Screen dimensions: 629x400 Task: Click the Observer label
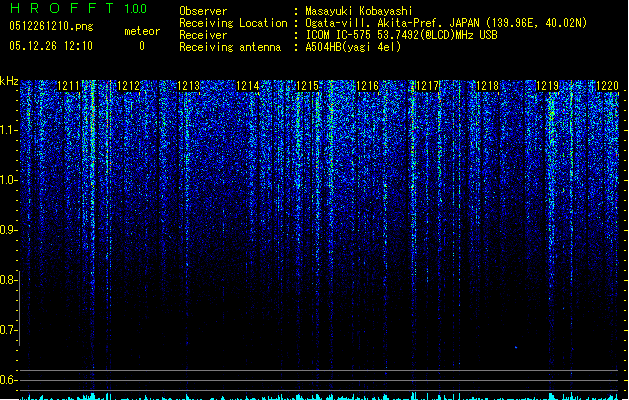click(203, 11)
